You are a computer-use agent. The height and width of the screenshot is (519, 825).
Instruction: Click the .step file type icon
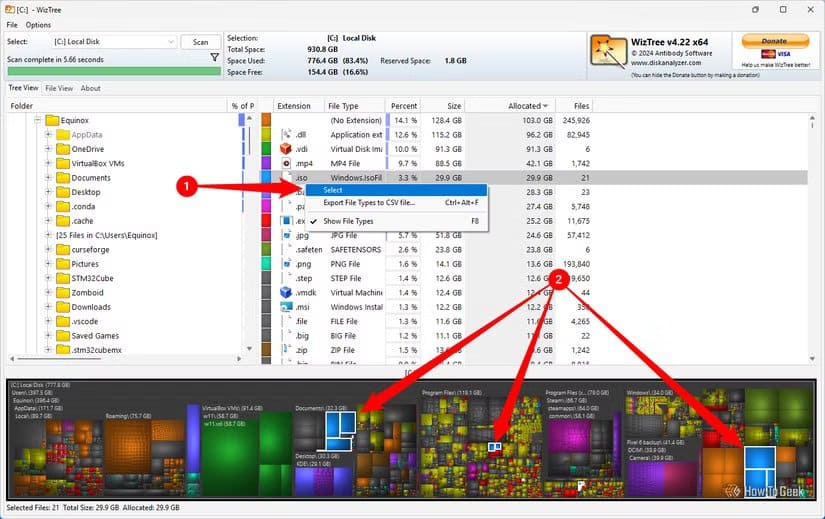286,278
